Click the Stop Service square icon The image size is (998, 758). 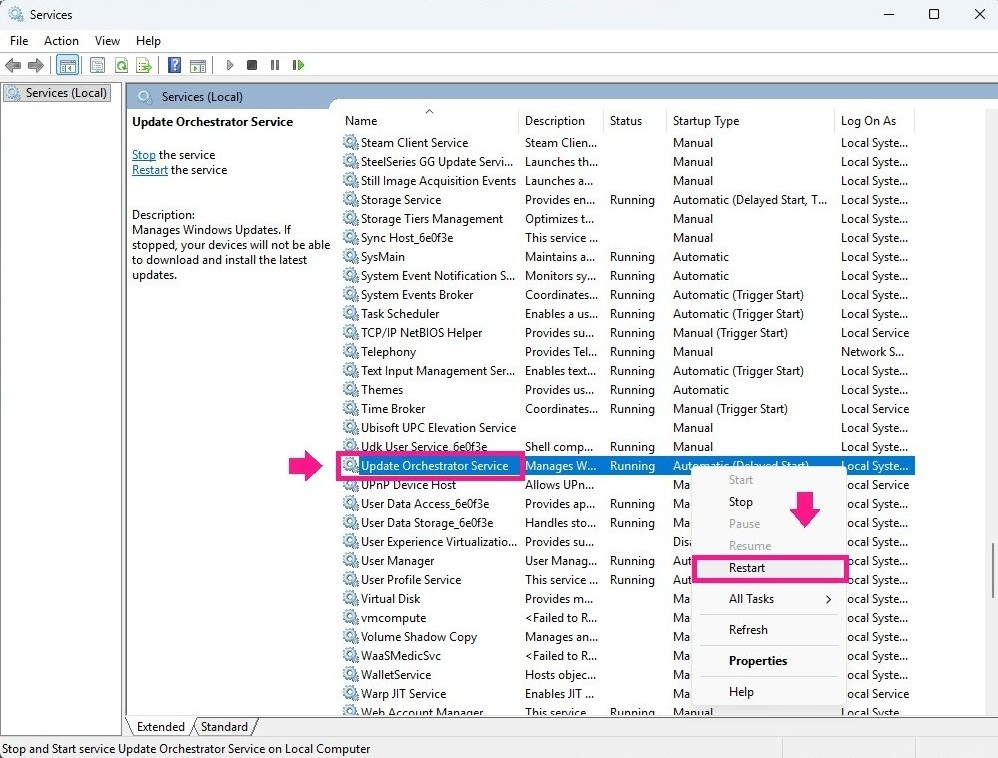pos(252,65)
